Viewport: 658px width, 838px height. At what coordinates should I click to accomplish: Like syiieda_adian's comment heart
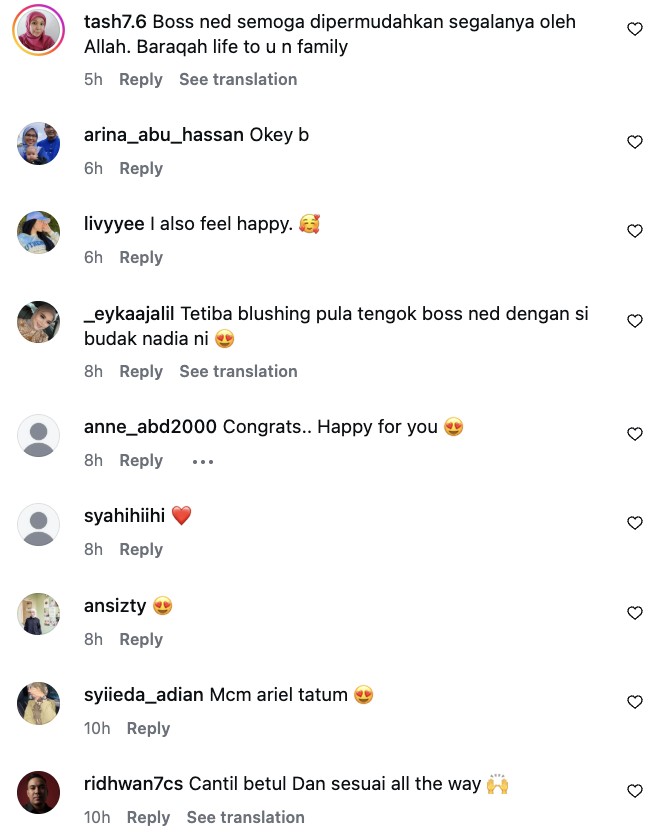coord(634,702)
